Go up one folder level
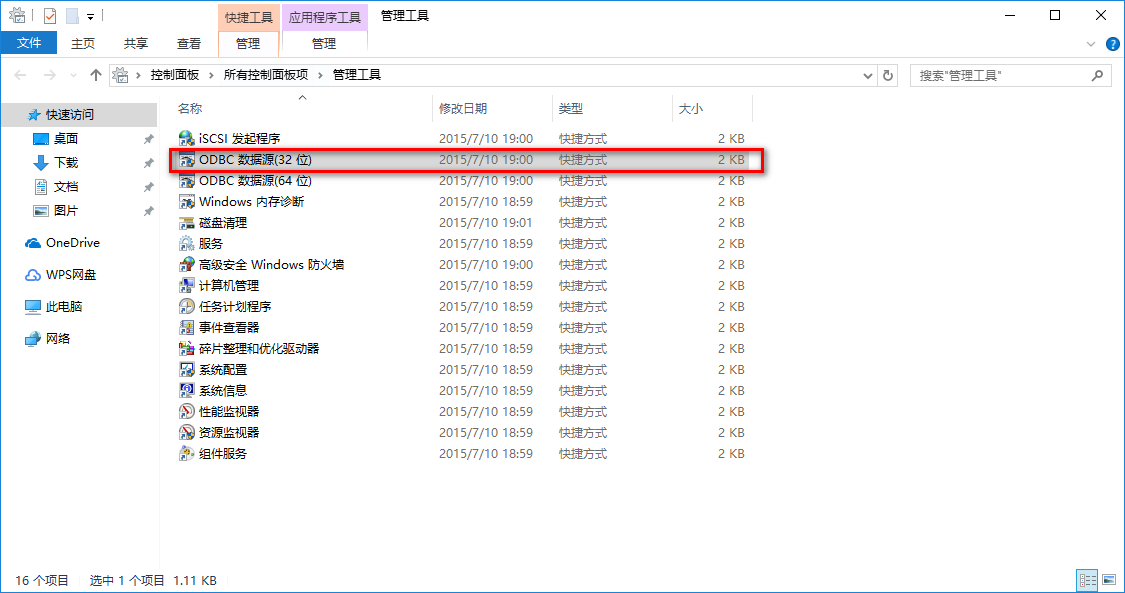The image size is (1125, 593). pos(95,75)
